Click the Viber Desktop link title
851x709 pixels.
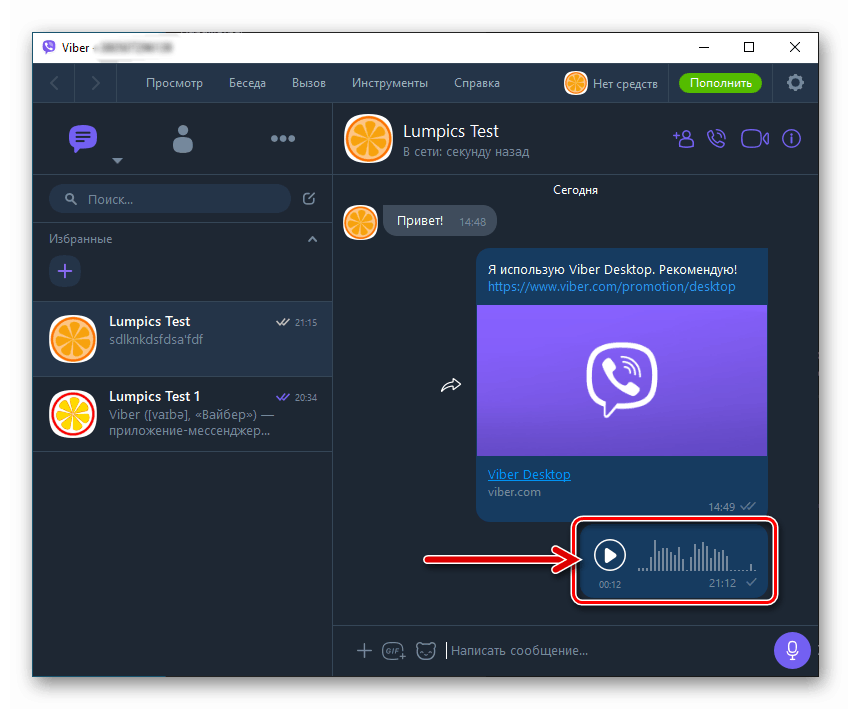tap(529, 474)
